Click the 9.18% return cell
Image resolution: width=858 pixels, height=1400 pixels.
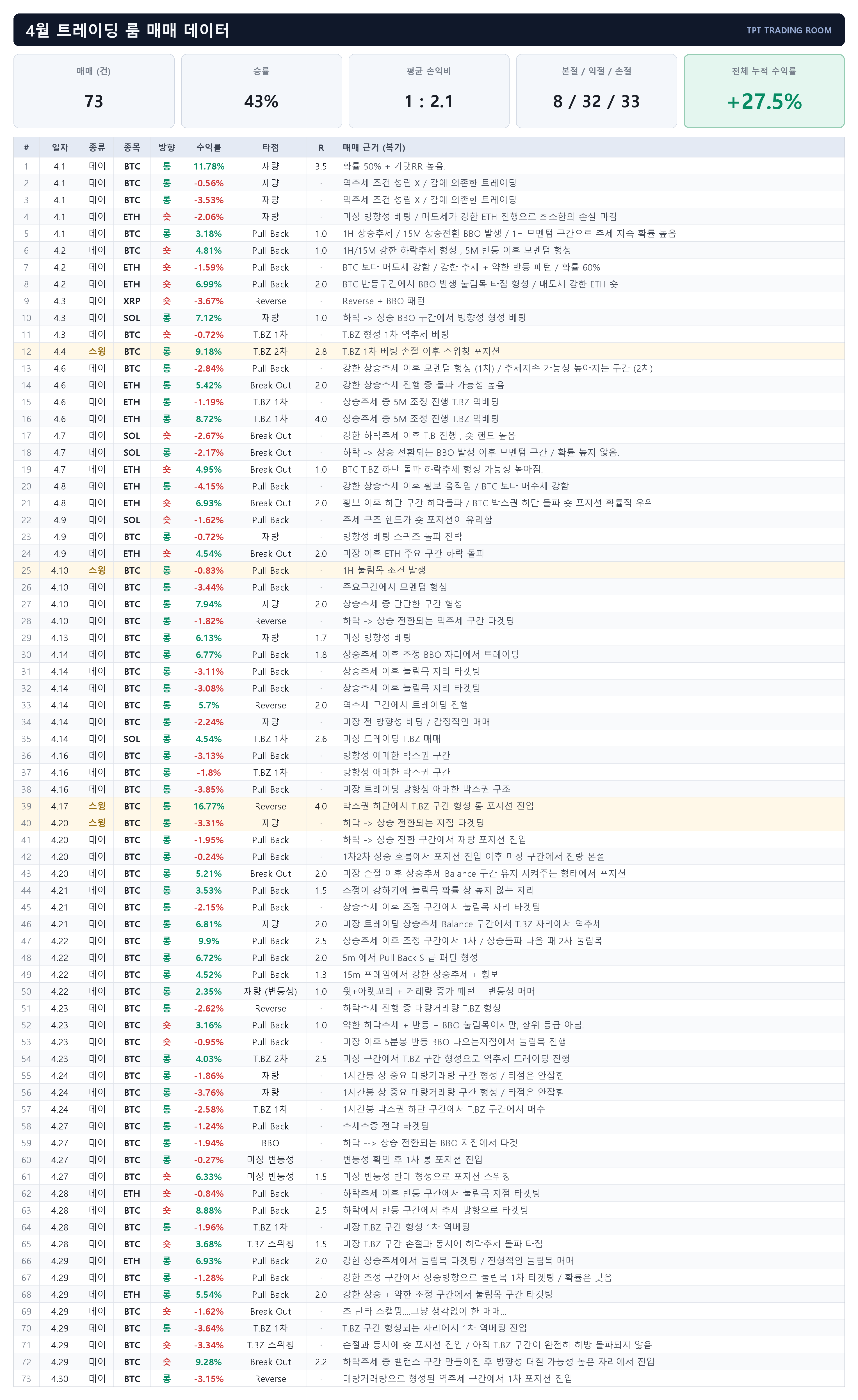pos(209,352)
